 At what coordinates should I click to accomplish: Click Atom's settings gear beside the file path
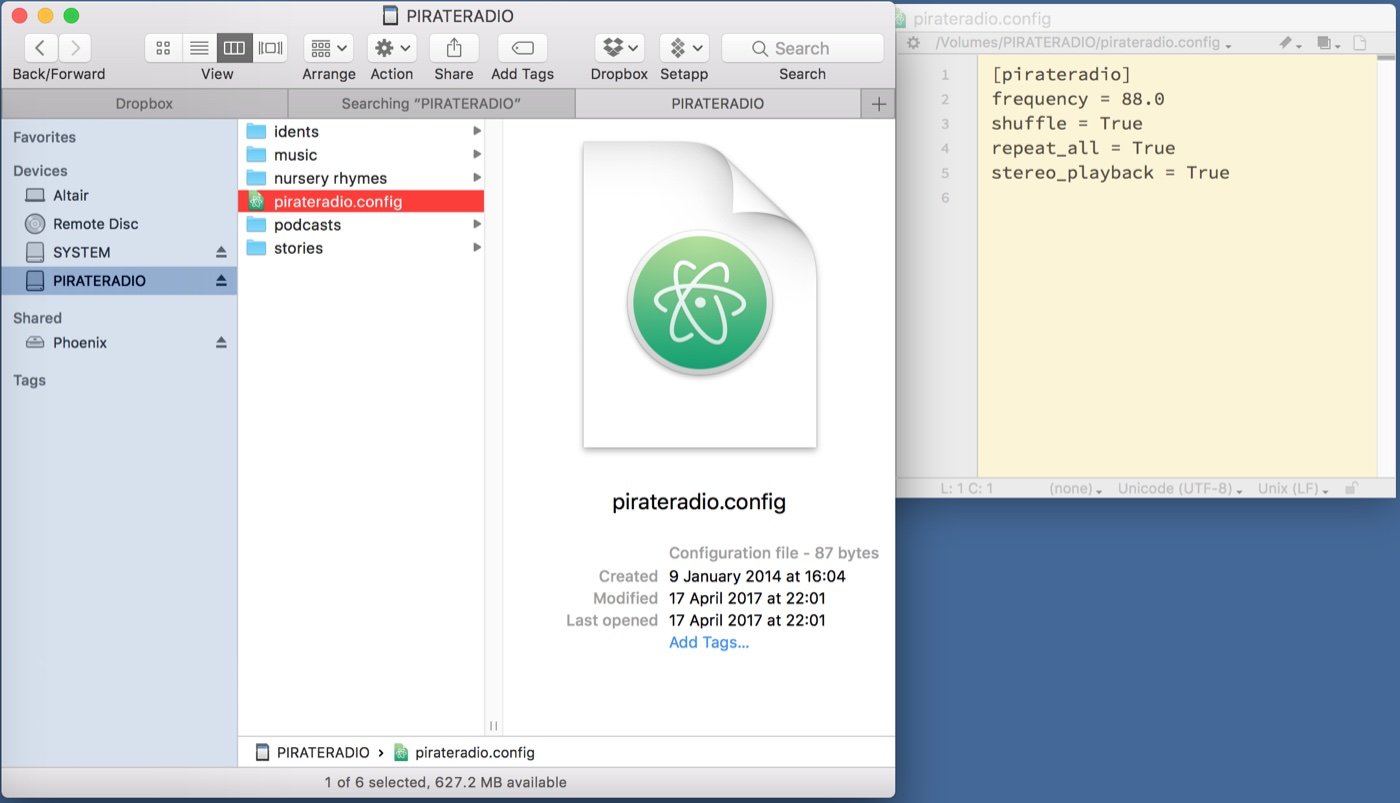pos(912,42)
